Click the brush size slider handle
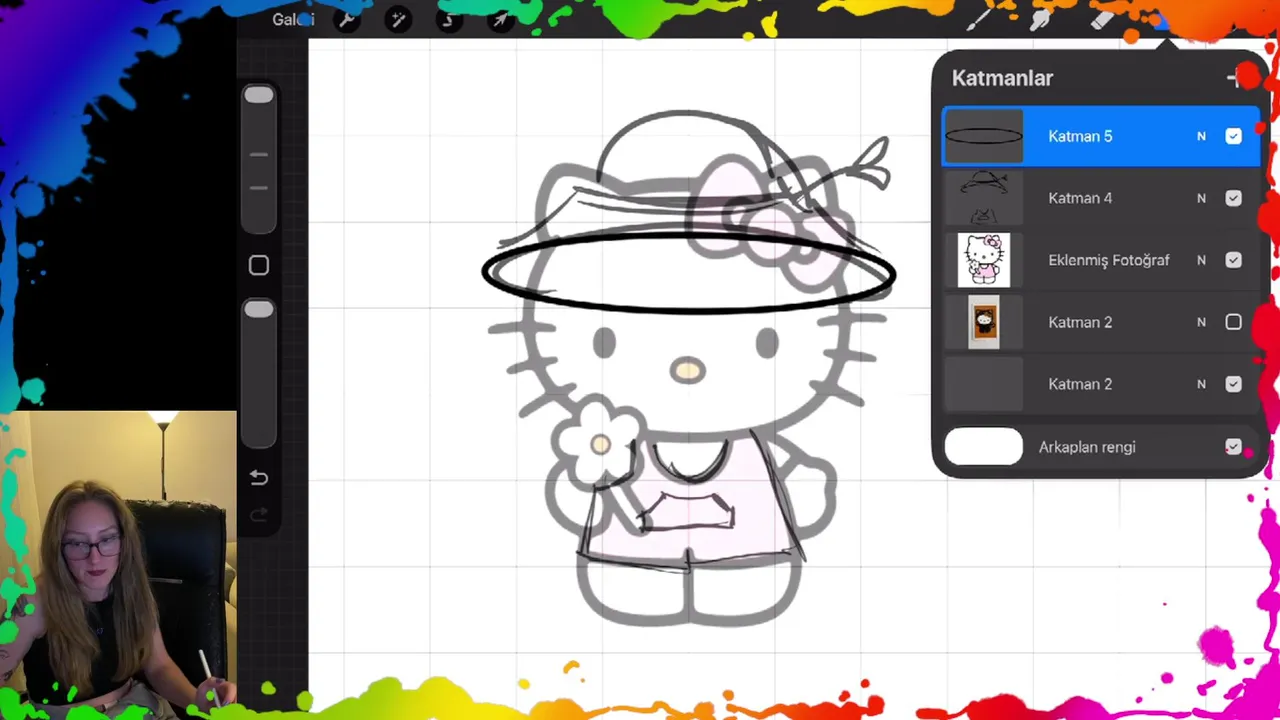Screen dimensions: 1280x720 point(259,95)
